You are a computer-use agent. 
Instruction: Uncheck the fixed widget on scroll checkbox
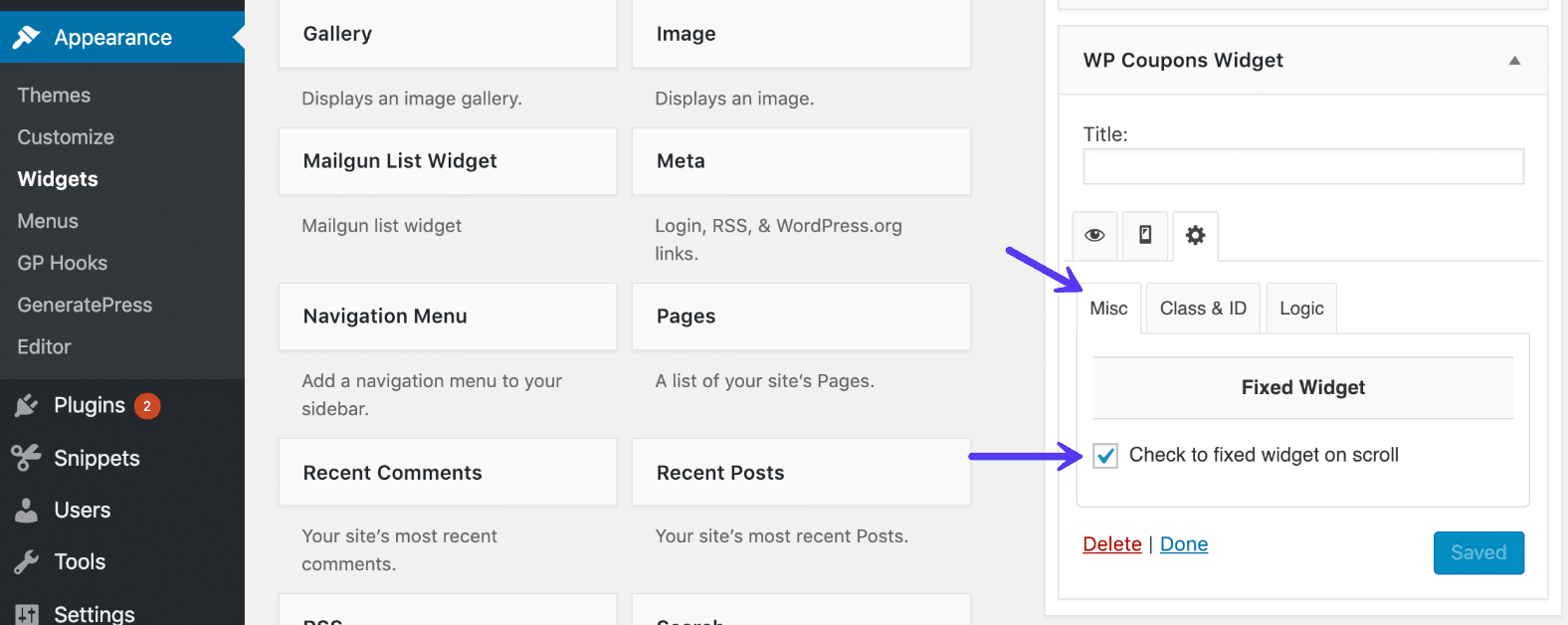tap(1105, 456)
